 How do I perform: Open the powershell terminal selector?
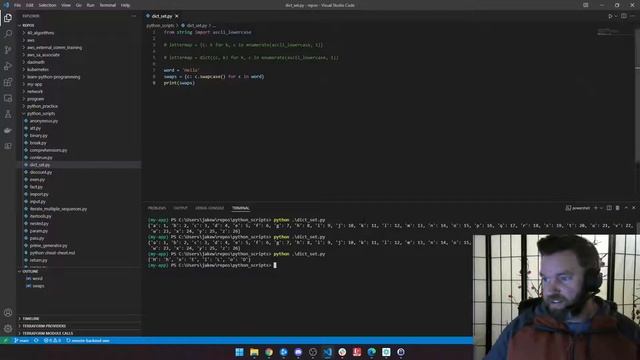pyautogui.click(x=578, y=208)
